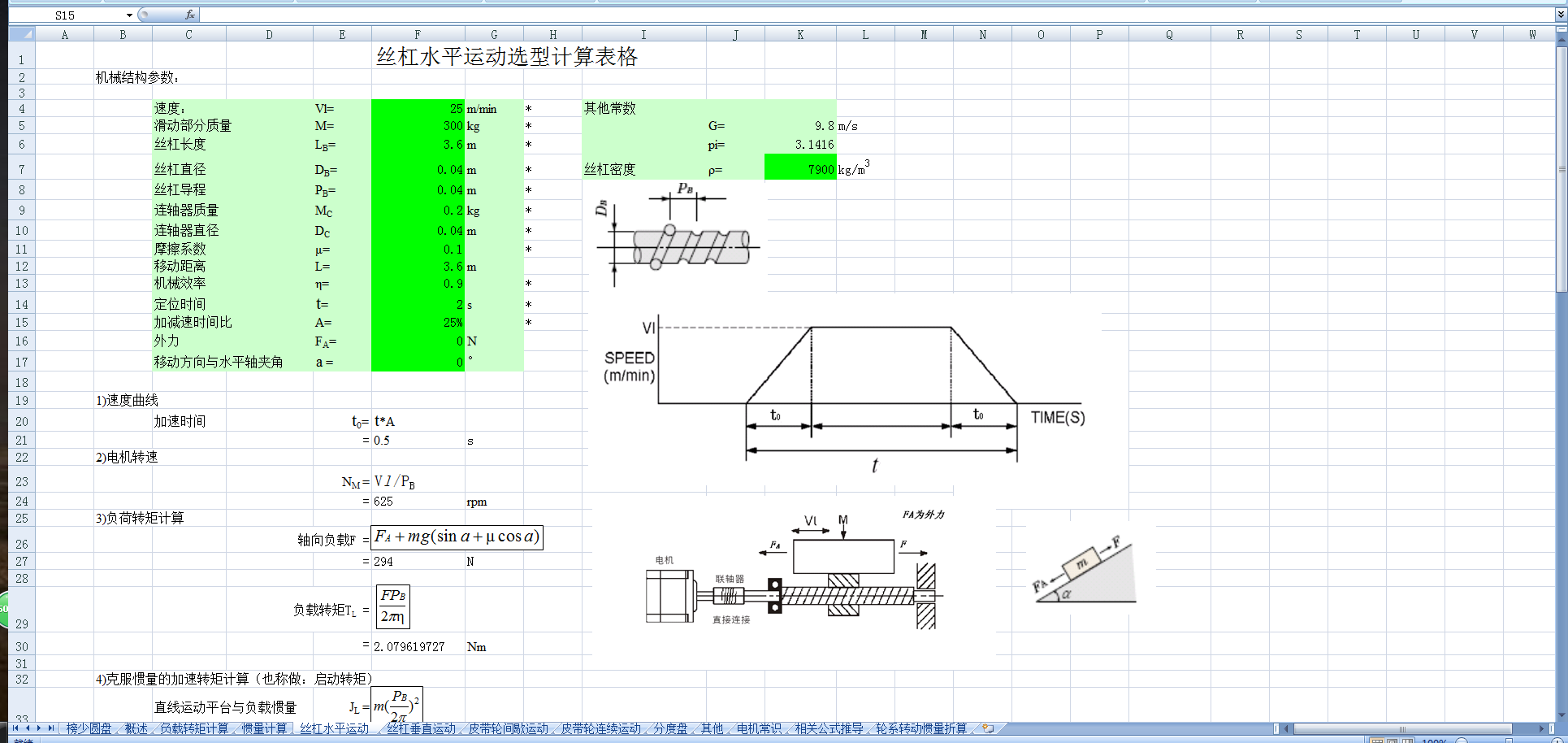The image size is (1568, 743).
Task: Switch to the 概述 sheet tab
Action: point(136,728)
